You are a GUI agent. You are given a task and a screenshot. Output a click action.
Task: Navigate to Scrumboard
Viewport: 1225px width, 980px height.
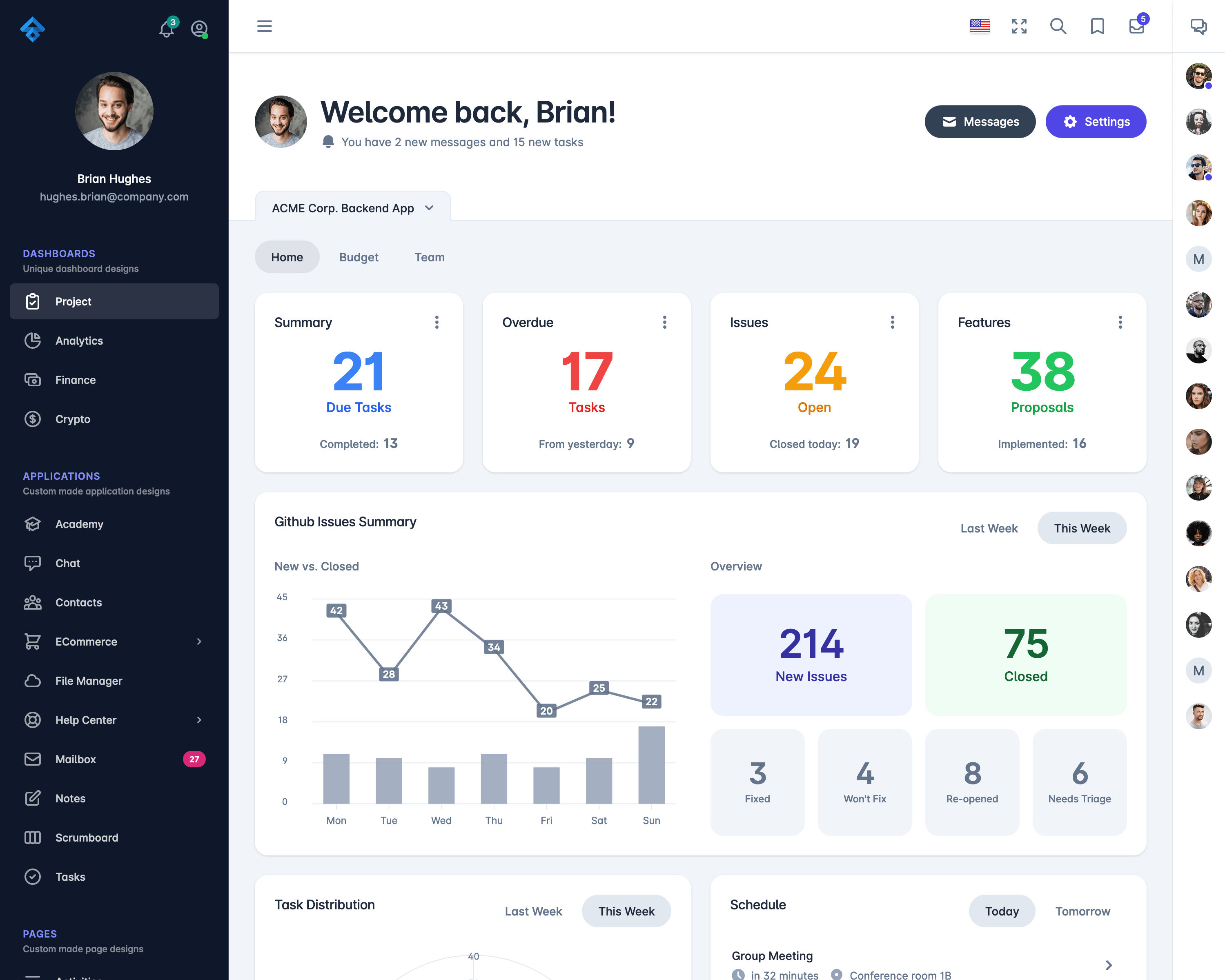tap(86, 837)
